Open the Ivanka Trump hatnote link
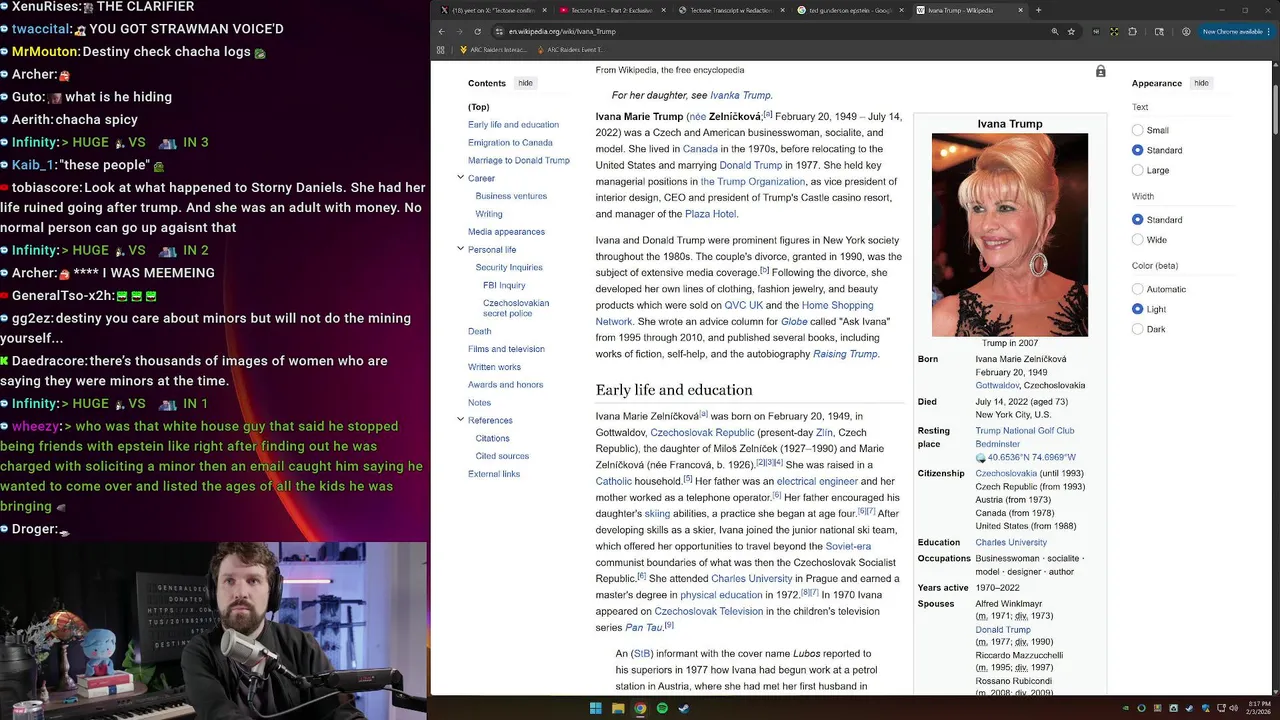Image resolution: width=1280 pixels, height=720 pixels. (x=740, y=95)
